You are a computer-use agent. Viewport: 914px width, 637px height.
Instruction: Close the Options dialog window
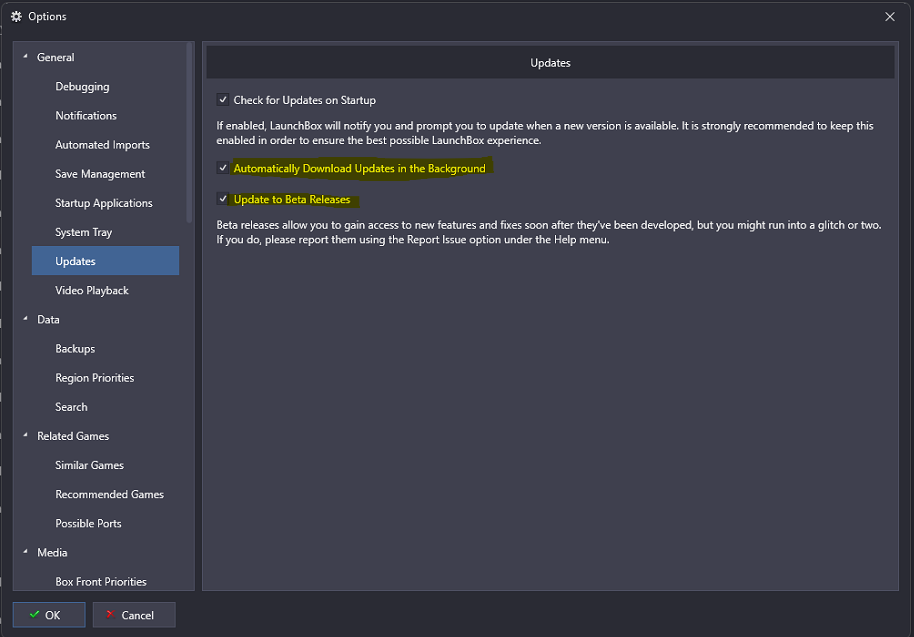point(890,16)
